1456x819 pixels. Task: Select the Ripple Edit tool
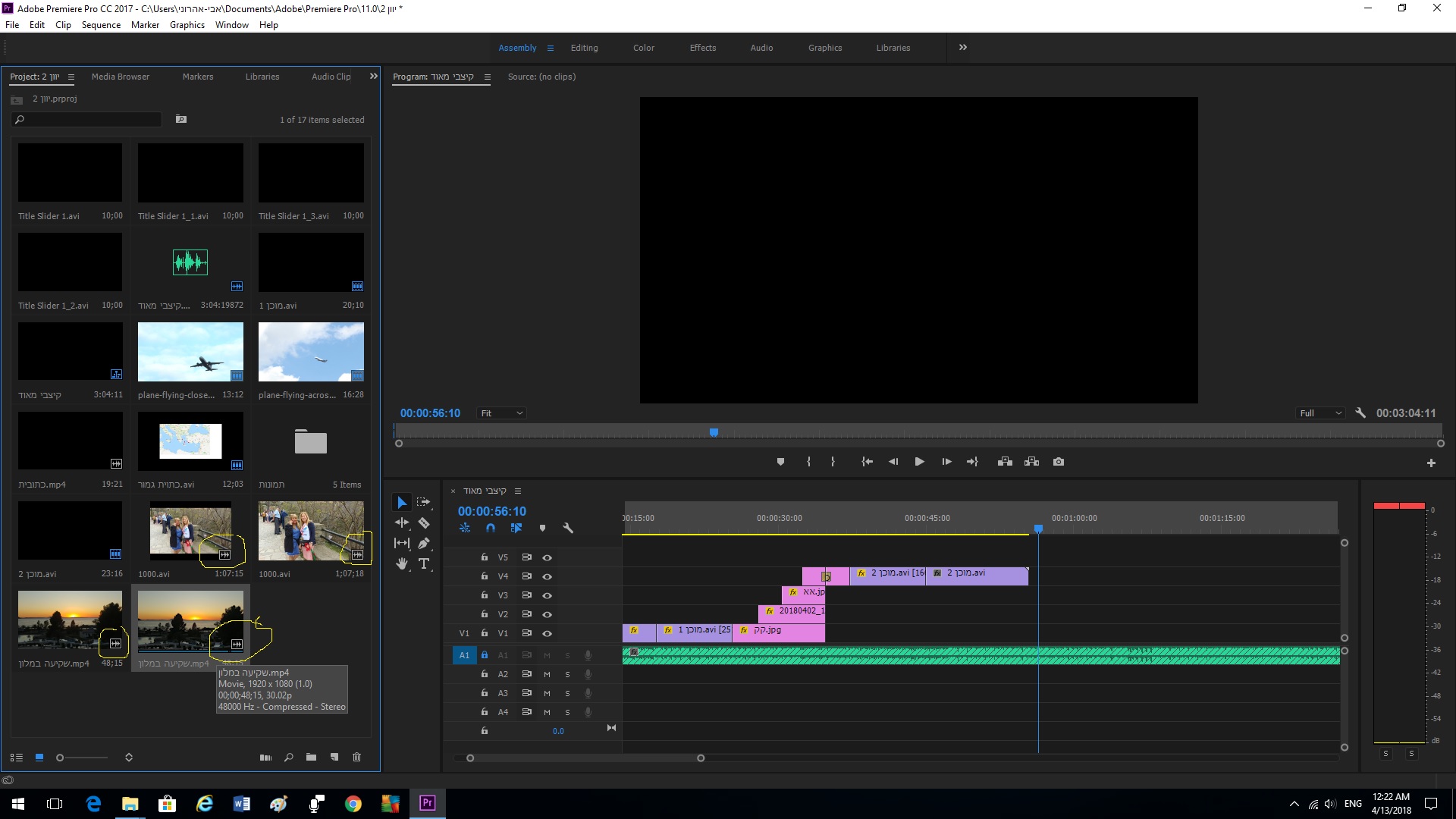401,522
